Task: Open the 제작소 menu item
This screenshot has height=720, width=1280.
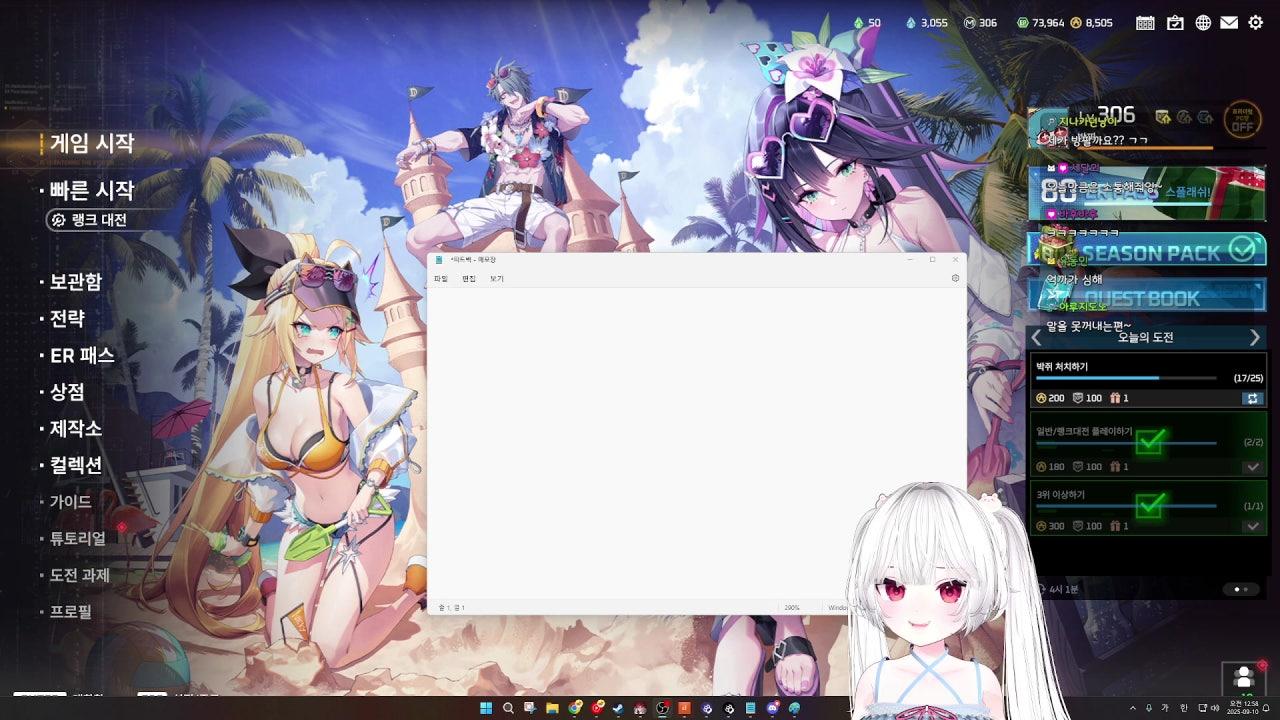Action: [x=76, y=428]
